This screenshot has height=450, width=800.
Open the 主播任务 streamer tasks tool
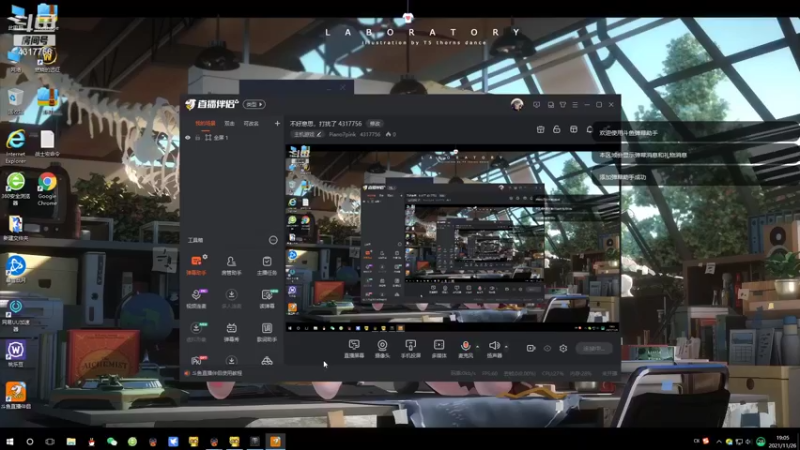point(266,265)
